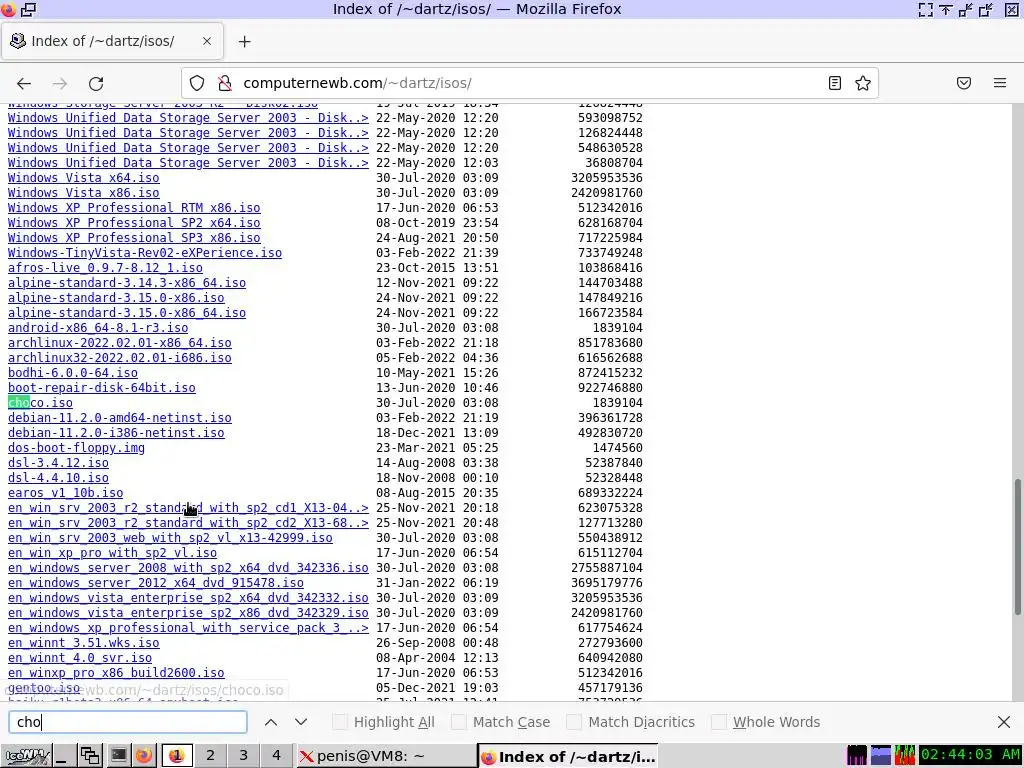The image size is (1024, 768).
Task: Open Windows_Vista_x86.iso link
Action: 84,193
